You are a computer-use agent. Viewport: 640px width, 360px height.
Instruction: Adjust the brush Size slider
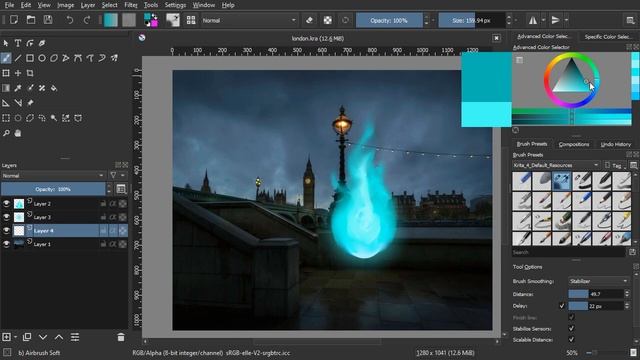point(472,20)
